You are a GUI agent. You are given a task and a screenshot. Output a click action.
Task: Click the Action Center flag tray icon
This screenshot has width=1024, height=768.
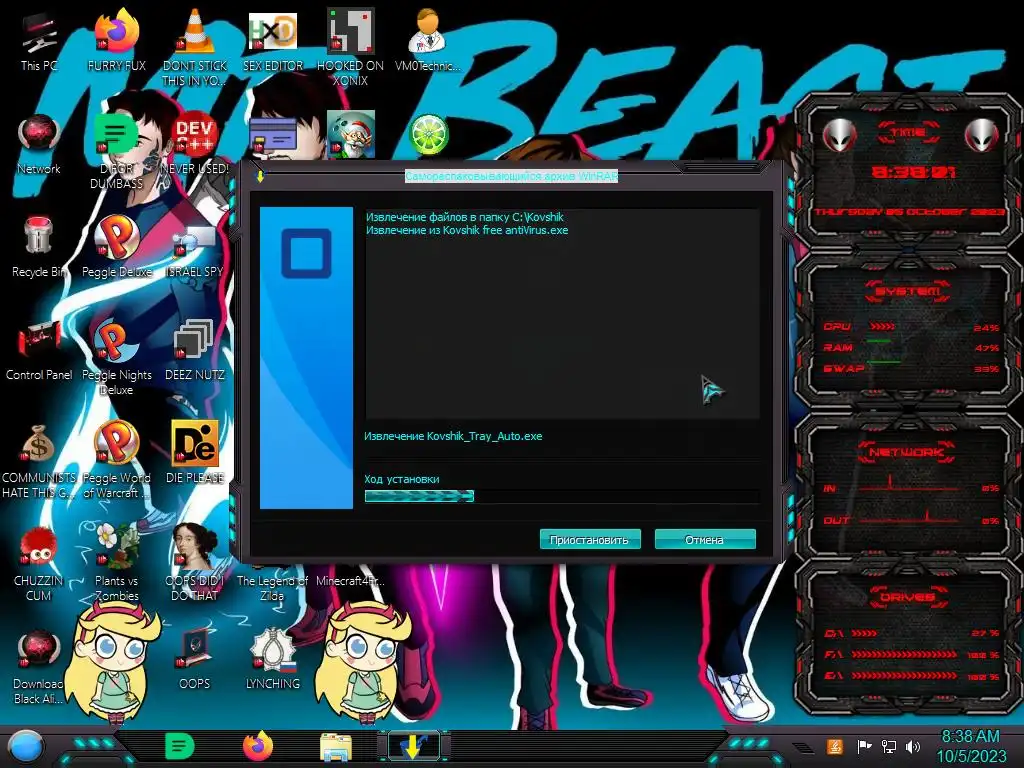pyautogui.click(x=864, y=746)
